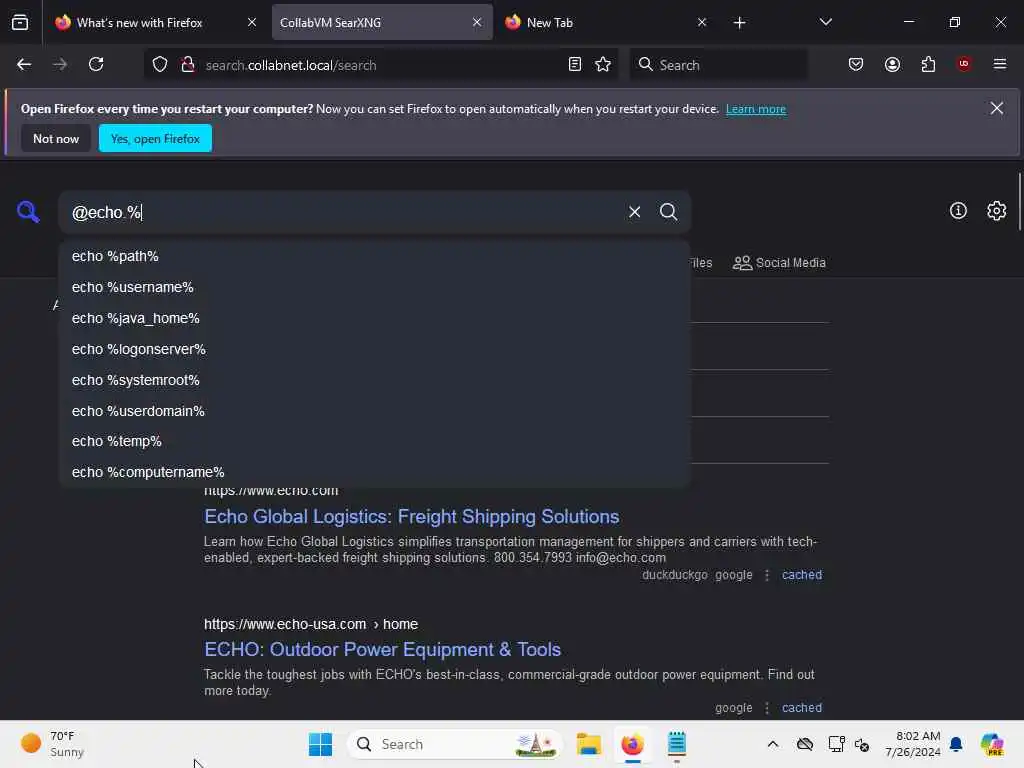Close the What's new with Firefox tab
1024x768 pixels.
point(251,22)
